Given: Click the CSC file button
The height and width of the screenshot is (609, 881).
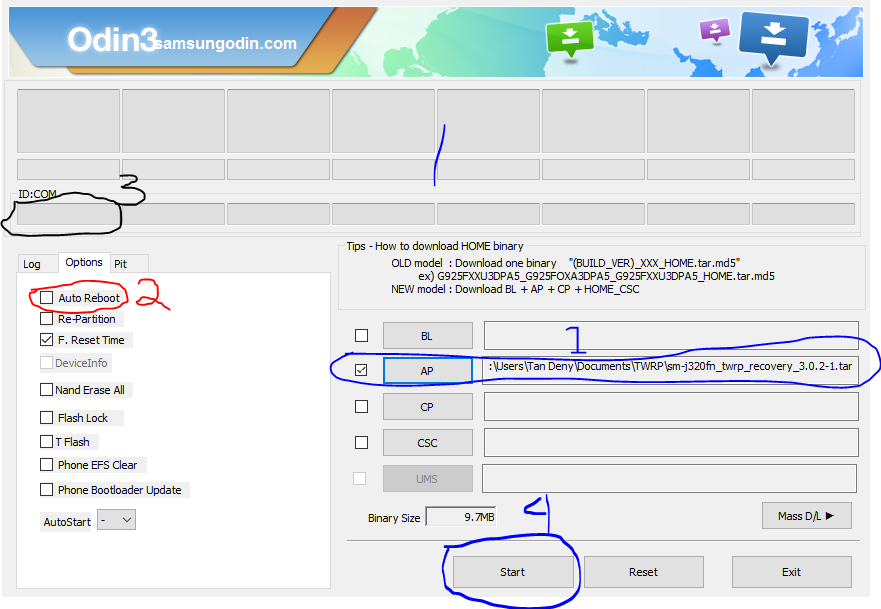Looking at the screenshot, I should tap(428, 443).
